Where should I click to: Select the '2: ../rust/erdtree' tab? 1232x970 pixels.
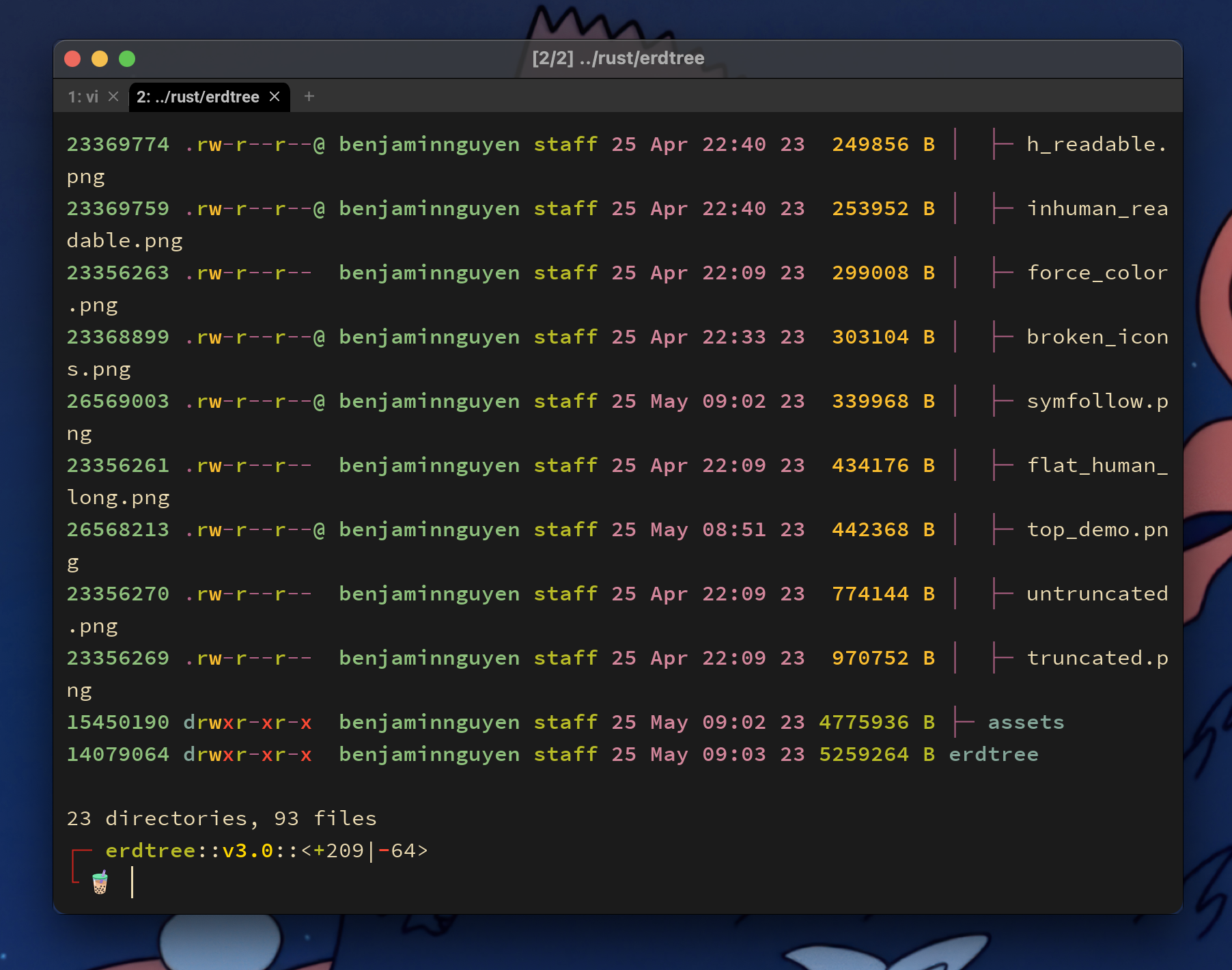tap(197, 97)
